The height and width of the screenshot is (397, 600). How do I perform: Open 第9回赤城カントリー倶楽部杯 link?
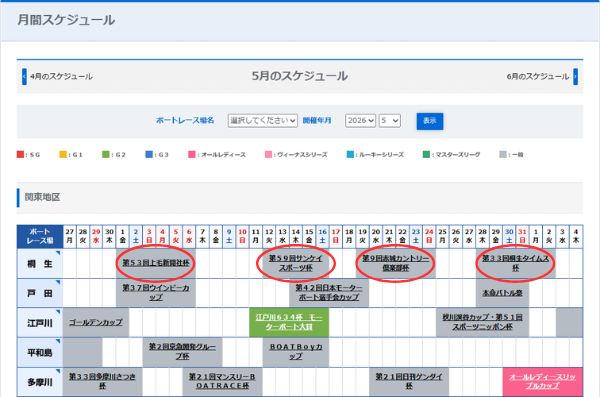(x=396, y=263)
